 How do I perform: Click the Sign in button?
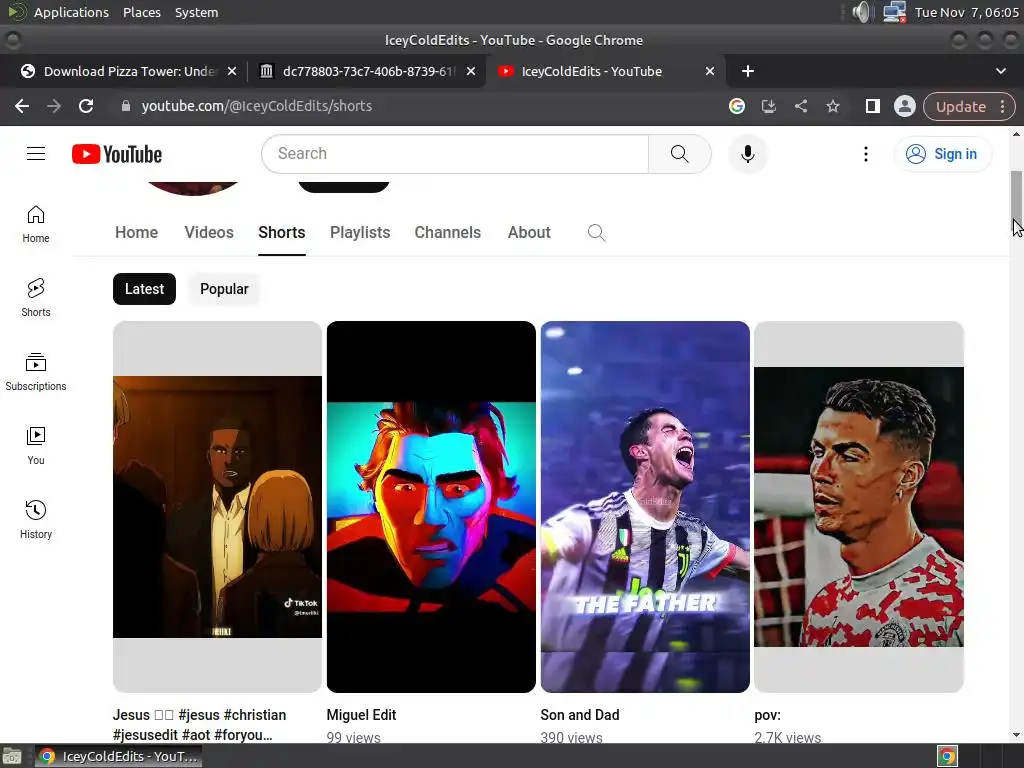(942, 154)
